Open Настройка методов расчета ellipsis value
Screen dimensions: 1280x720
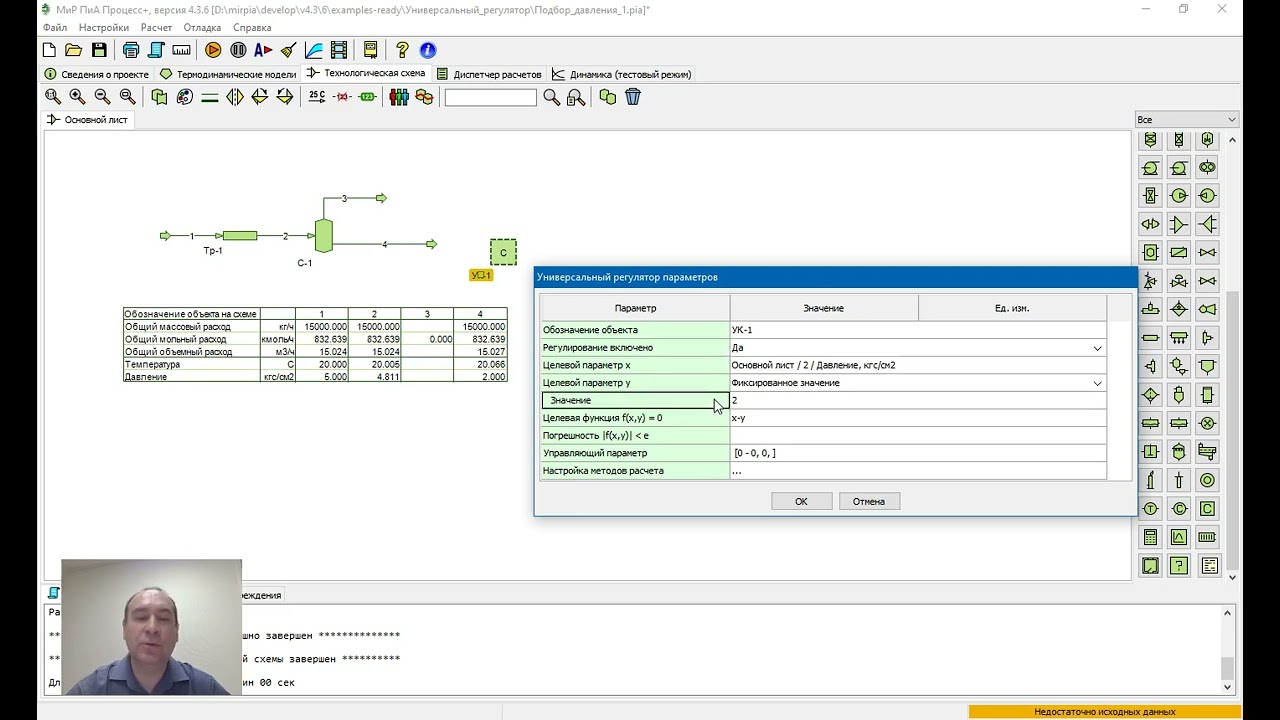pos(918,471)
